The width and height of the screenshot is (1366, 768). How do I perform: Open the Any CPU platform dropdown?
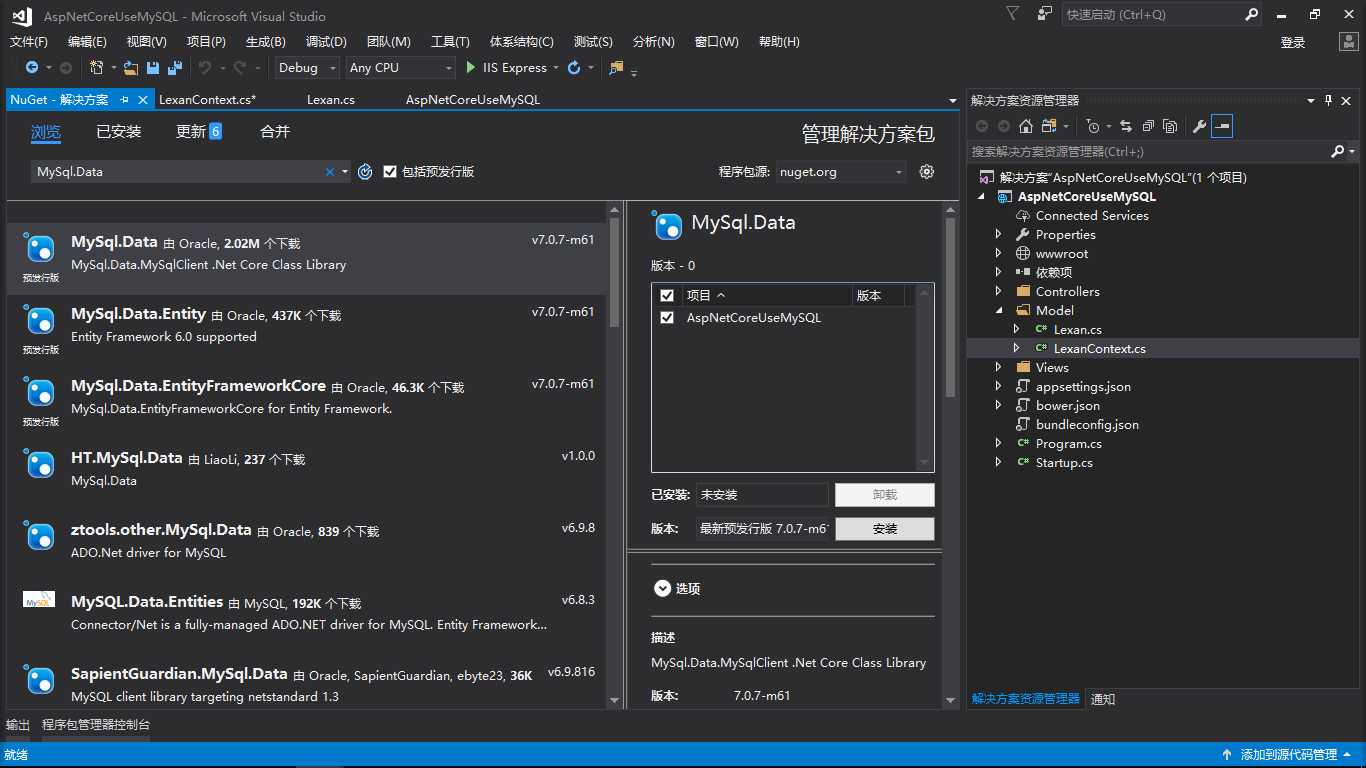tap(400, 68)
